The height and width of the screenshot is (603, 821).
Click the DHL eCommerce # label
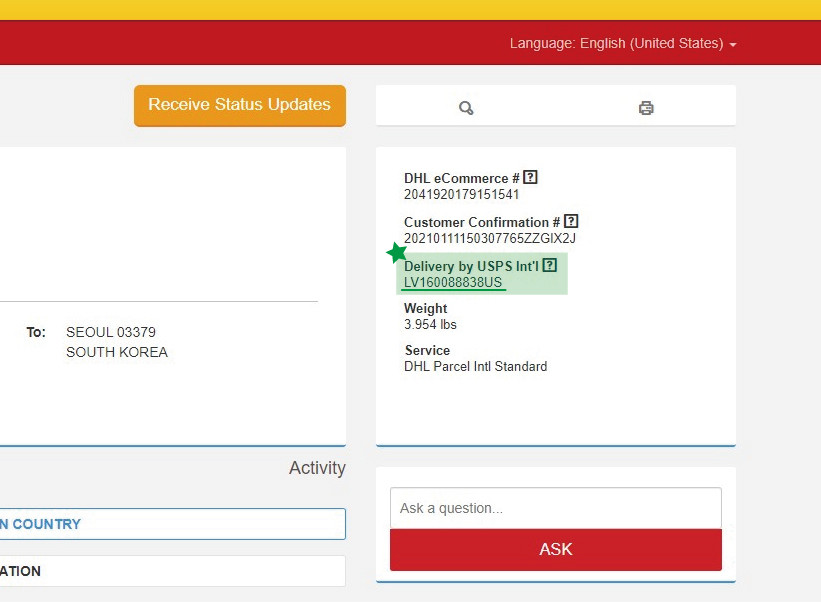[461, 178]
